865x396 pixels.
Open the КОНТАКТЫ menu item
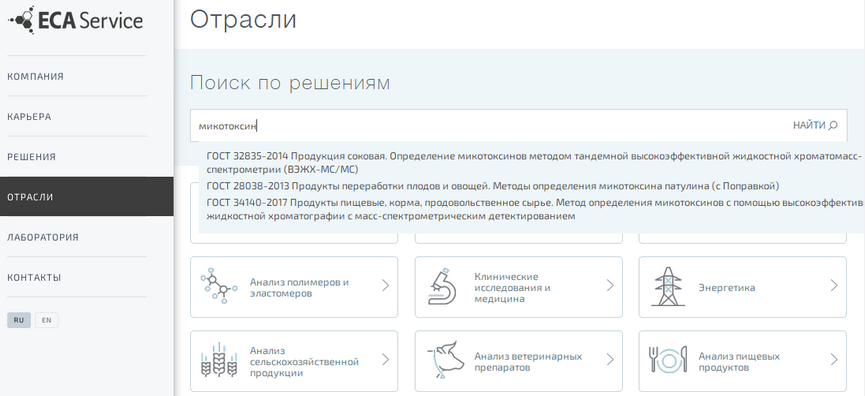[x=34, y=277]
